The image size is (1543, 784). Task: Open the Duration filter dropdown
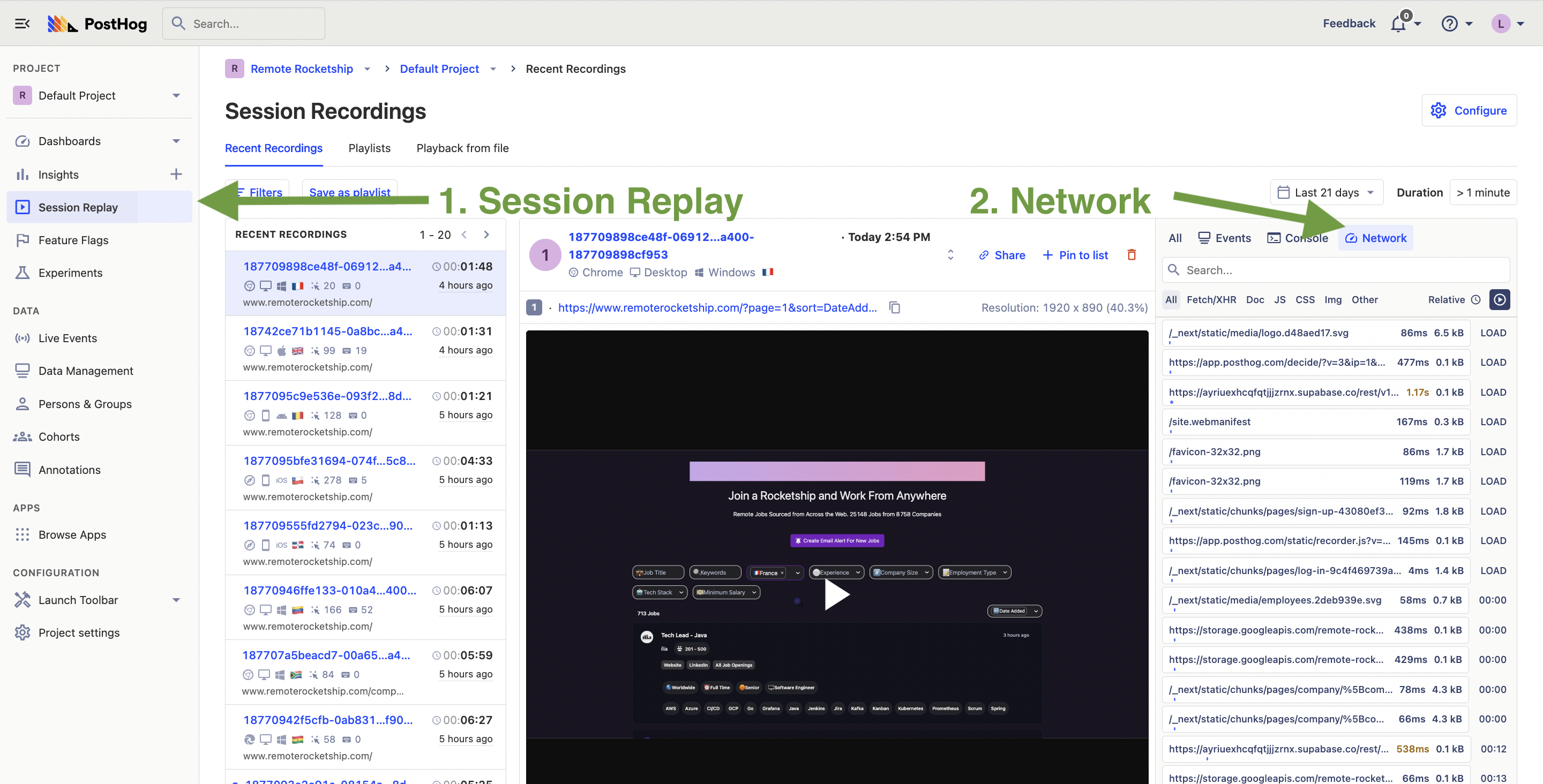(1483, 192)
